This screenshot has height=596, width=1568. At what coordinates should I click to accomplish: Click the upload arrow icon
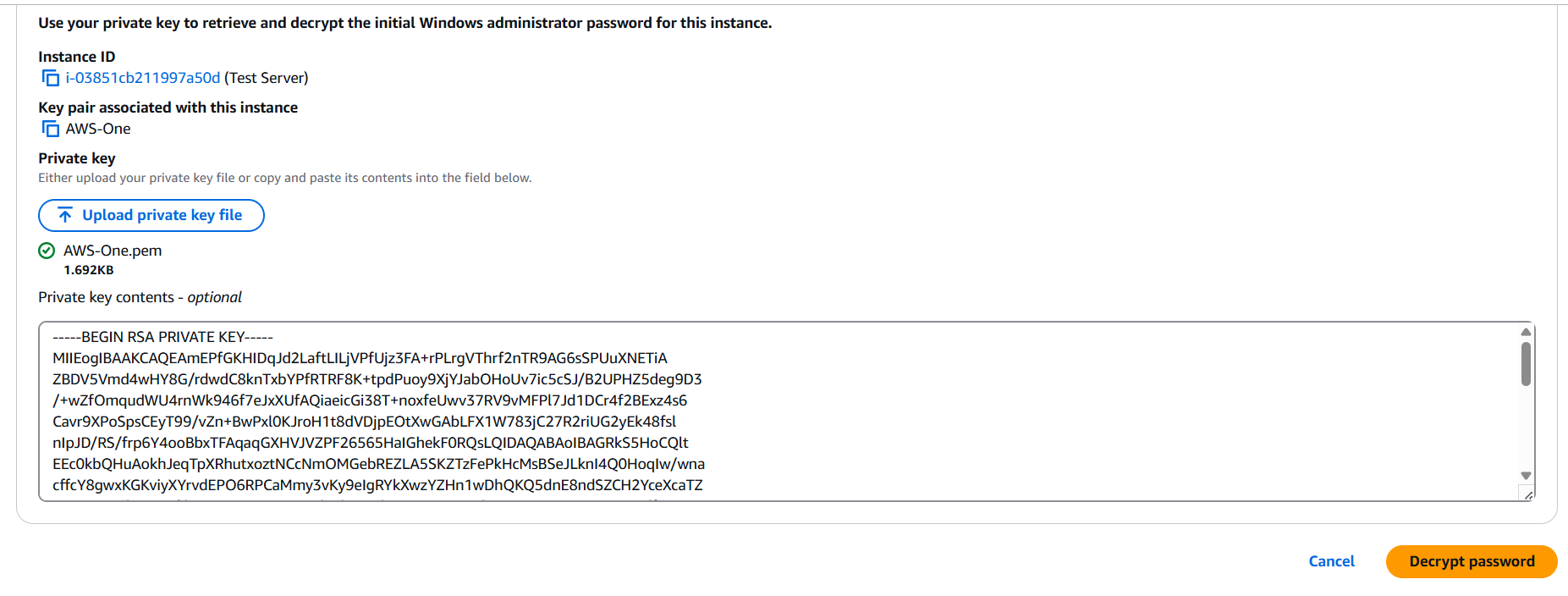(65, 215)
